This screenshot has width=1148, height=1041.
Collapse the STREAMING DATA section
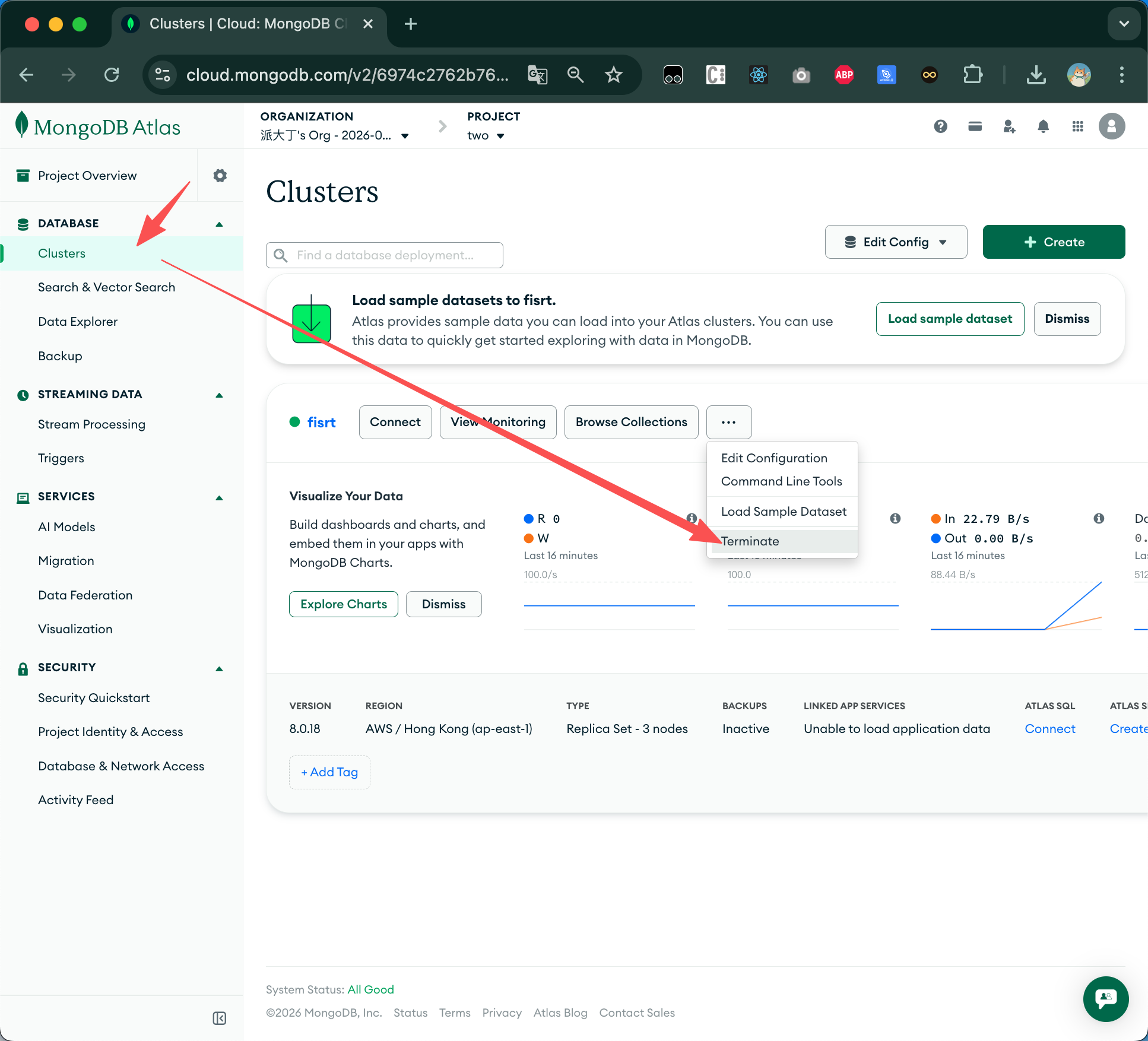[x=219, y=395]
